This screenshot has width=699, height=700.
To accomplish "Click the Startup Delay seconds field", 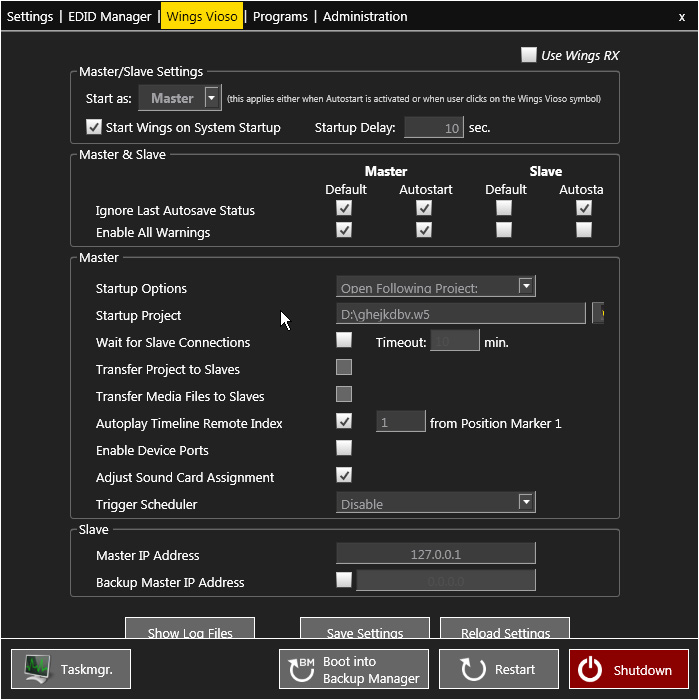I will (434, 128).
